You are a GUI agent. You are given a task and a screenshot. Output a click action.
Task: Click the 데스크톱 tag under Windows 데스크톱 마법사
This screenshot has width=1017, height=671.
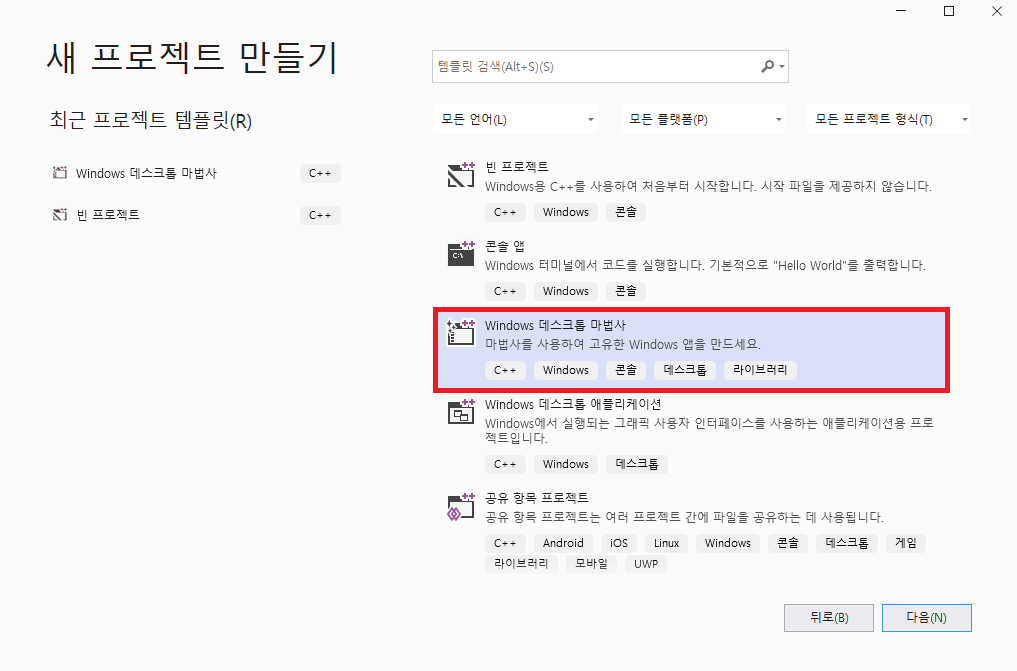(685, 370)
